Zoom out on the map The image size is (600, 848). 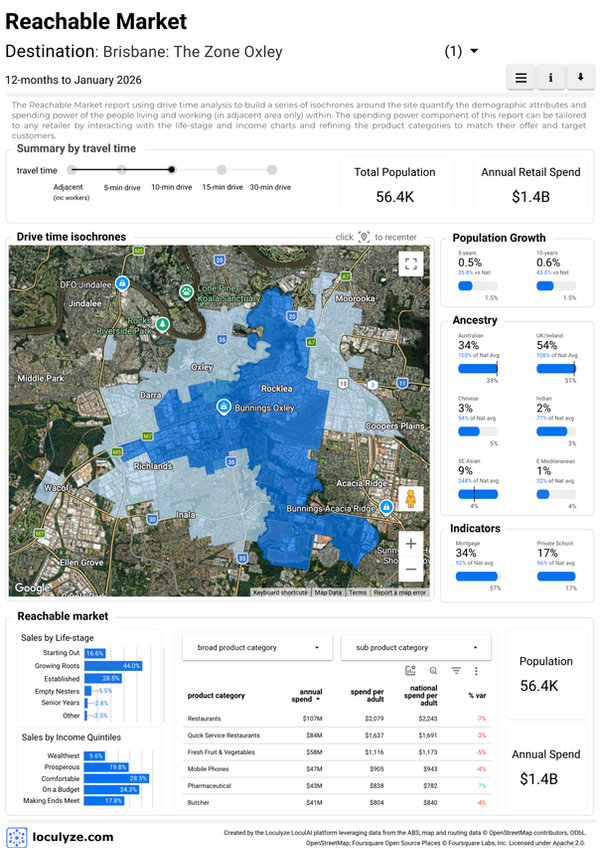point(411,569)
